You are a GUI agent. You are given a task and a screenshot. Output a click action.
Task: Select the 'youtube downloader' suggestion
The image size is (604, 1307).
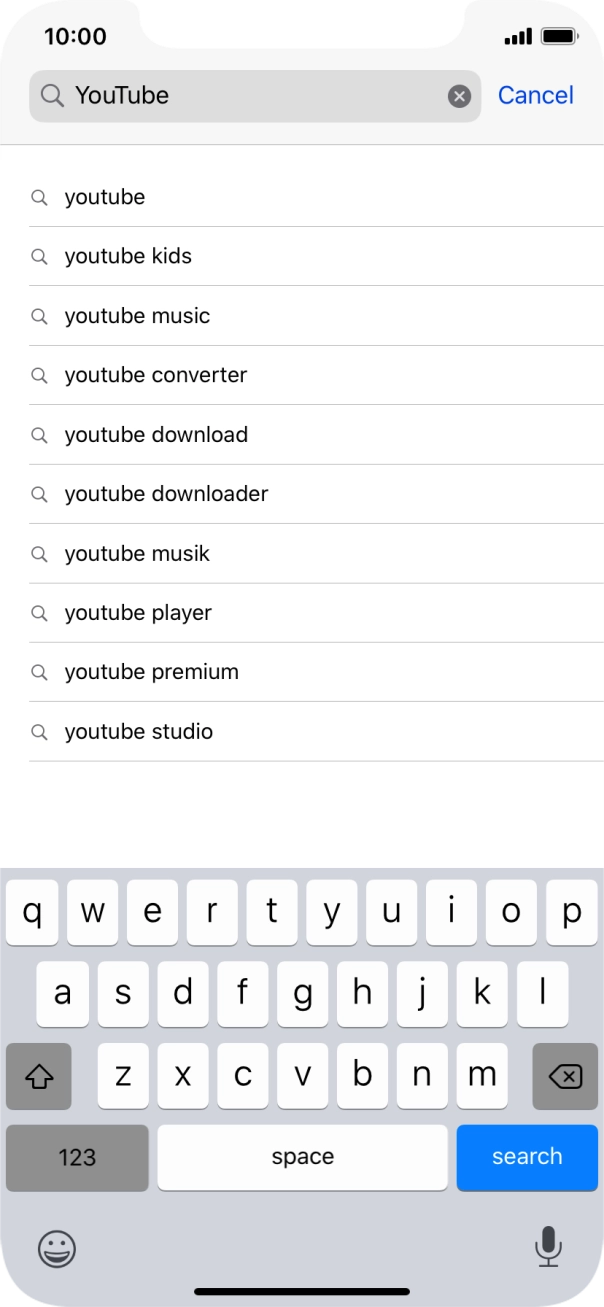(165, 494)
